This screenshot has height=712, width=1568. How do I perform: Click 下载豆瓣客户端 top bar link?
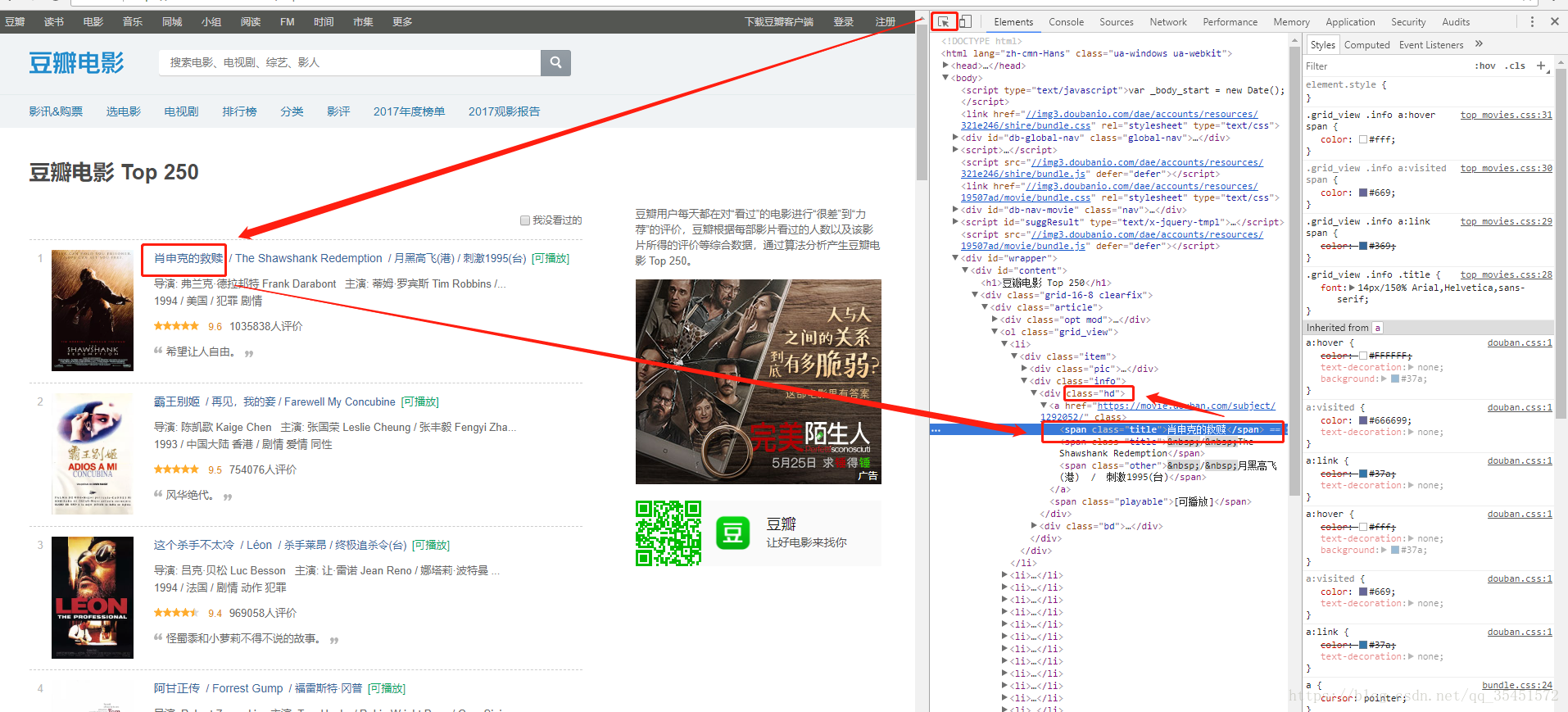tap(779, 22)
